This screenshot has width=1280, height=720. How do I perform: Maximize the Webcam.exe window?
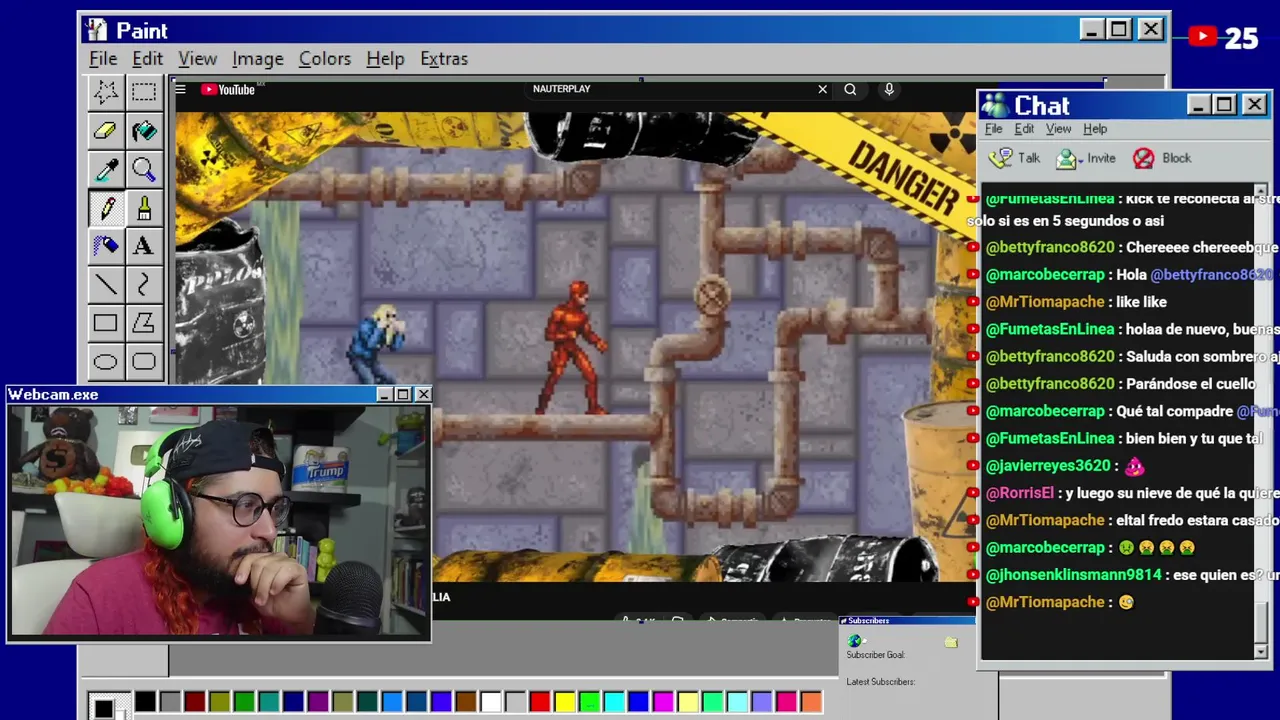[403, 395]
